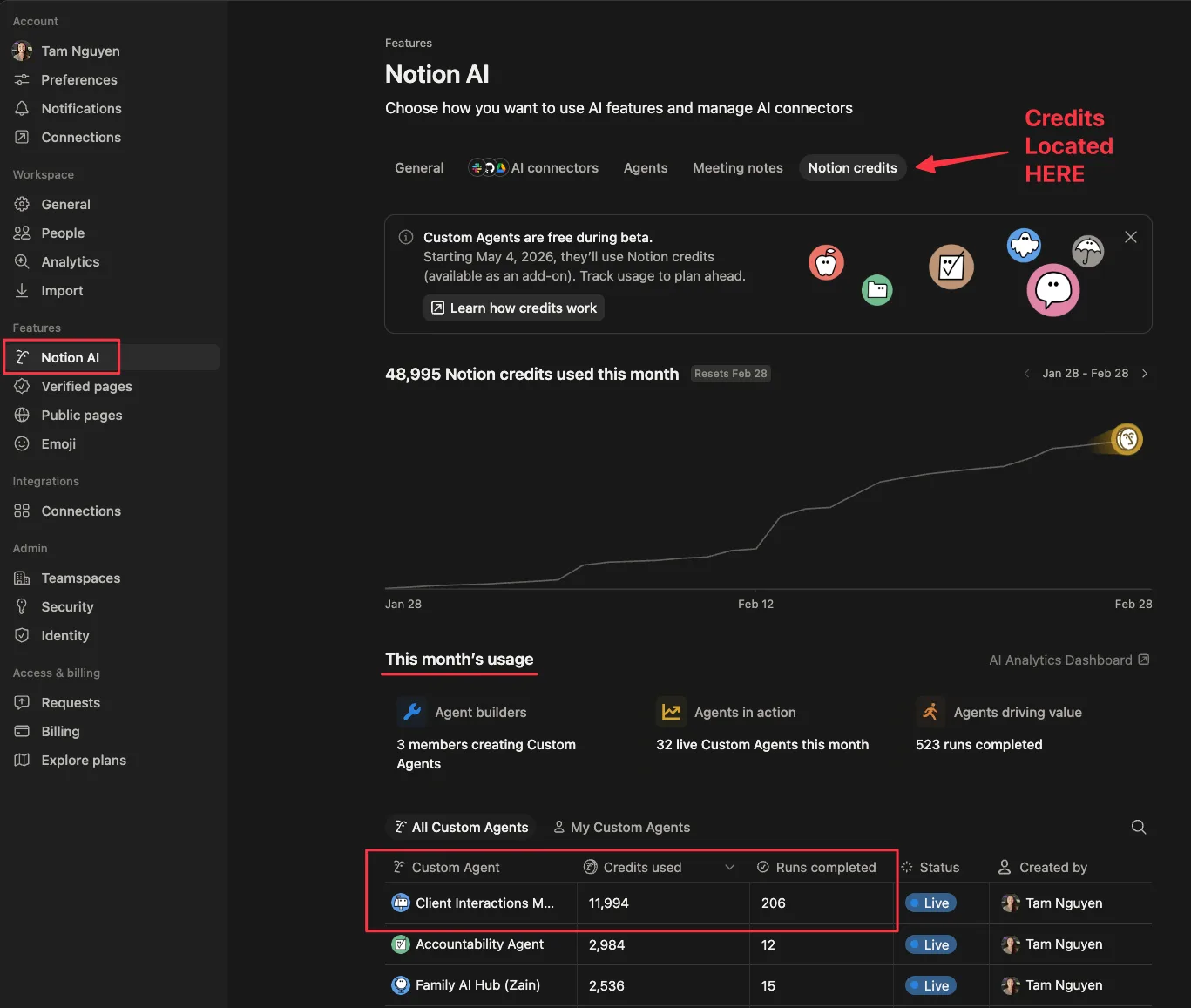1191x1008 pixels.
Task: Click the Security key icon
Action: [22, 606]
